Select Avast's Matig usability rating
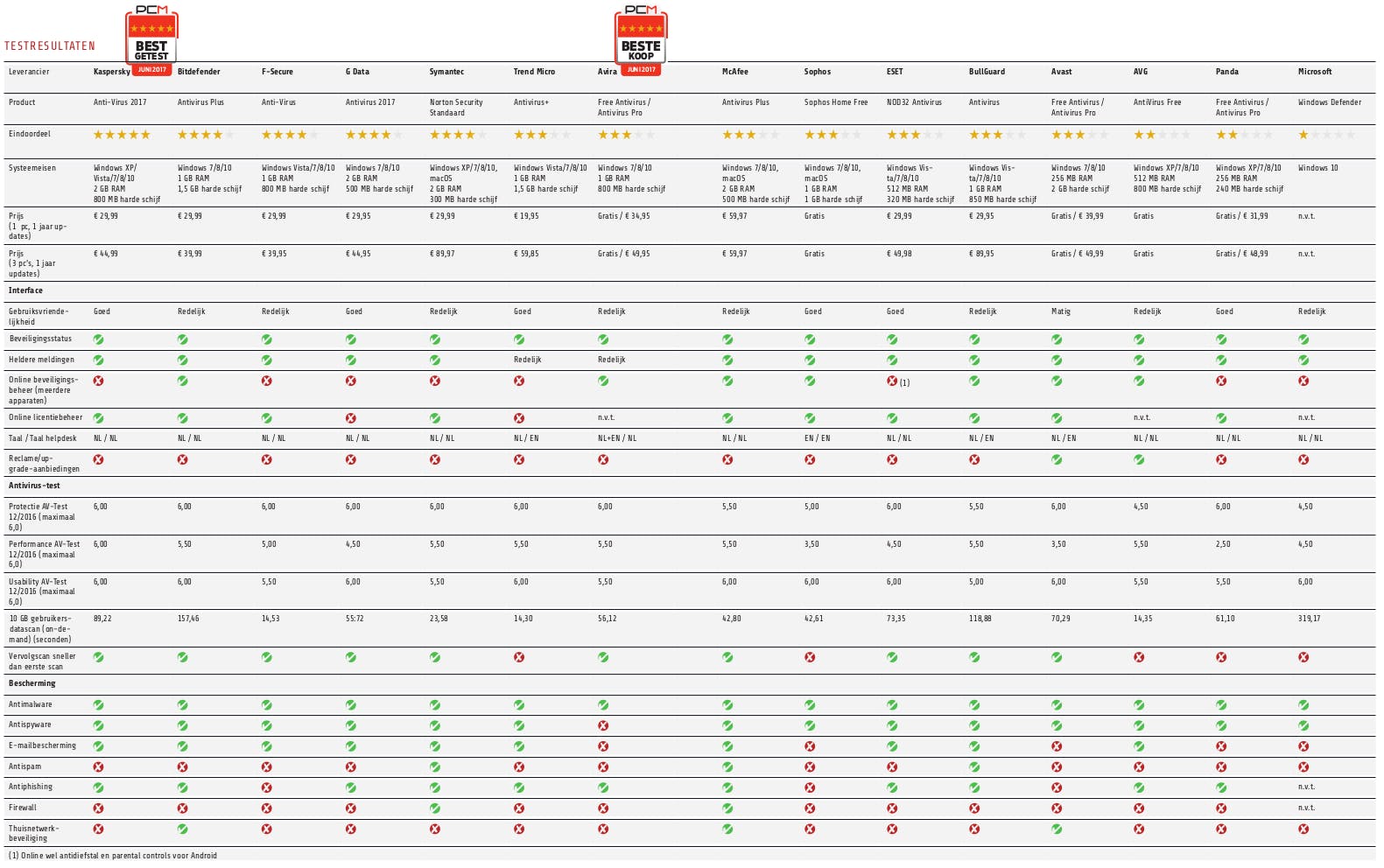The height and width of the screenshot is (868, 1384). (x=1061, y=311)
